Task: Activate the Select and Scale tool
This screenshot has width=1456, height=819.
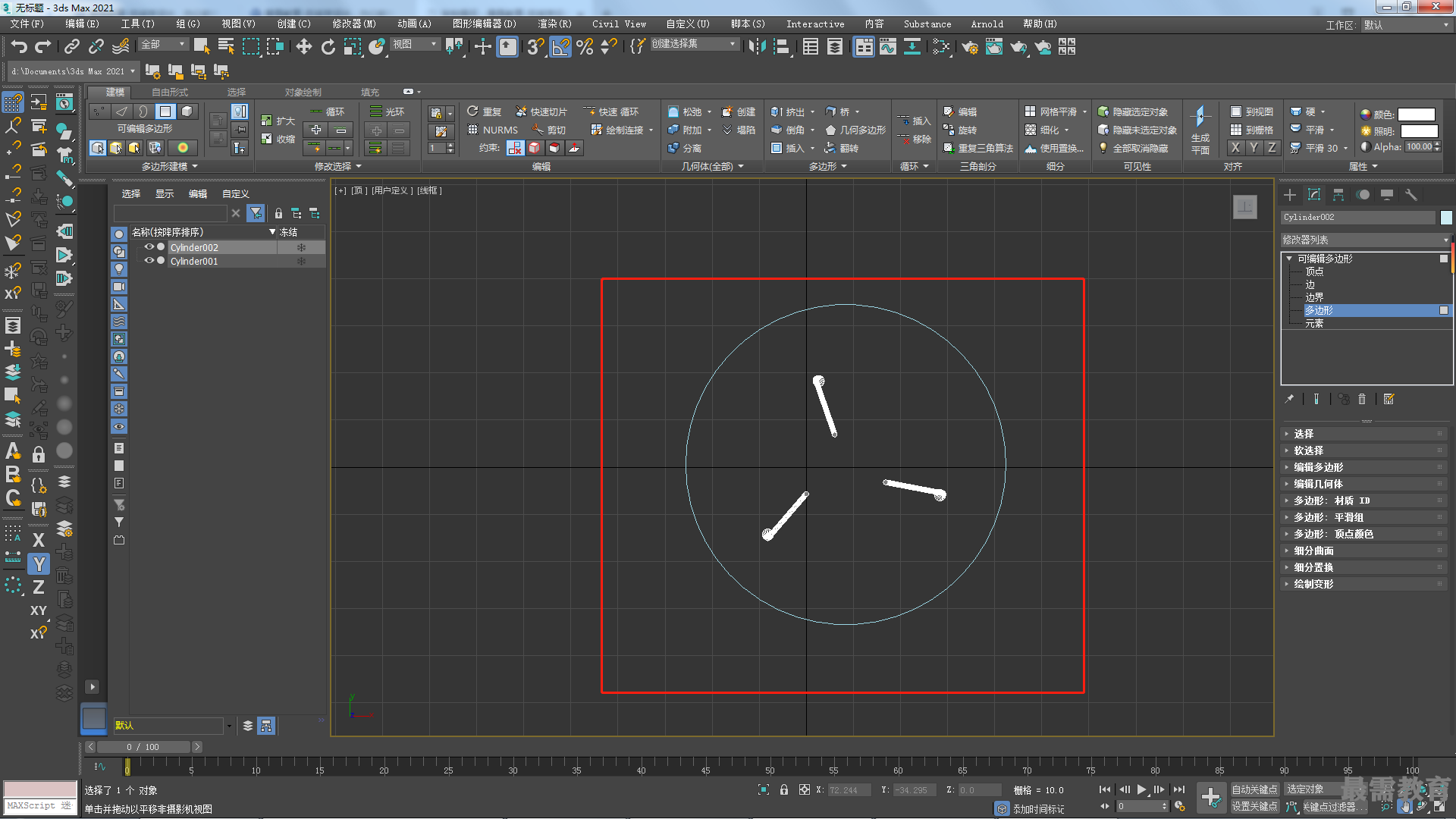Action: pyautogui.click(x=353, y=47)
